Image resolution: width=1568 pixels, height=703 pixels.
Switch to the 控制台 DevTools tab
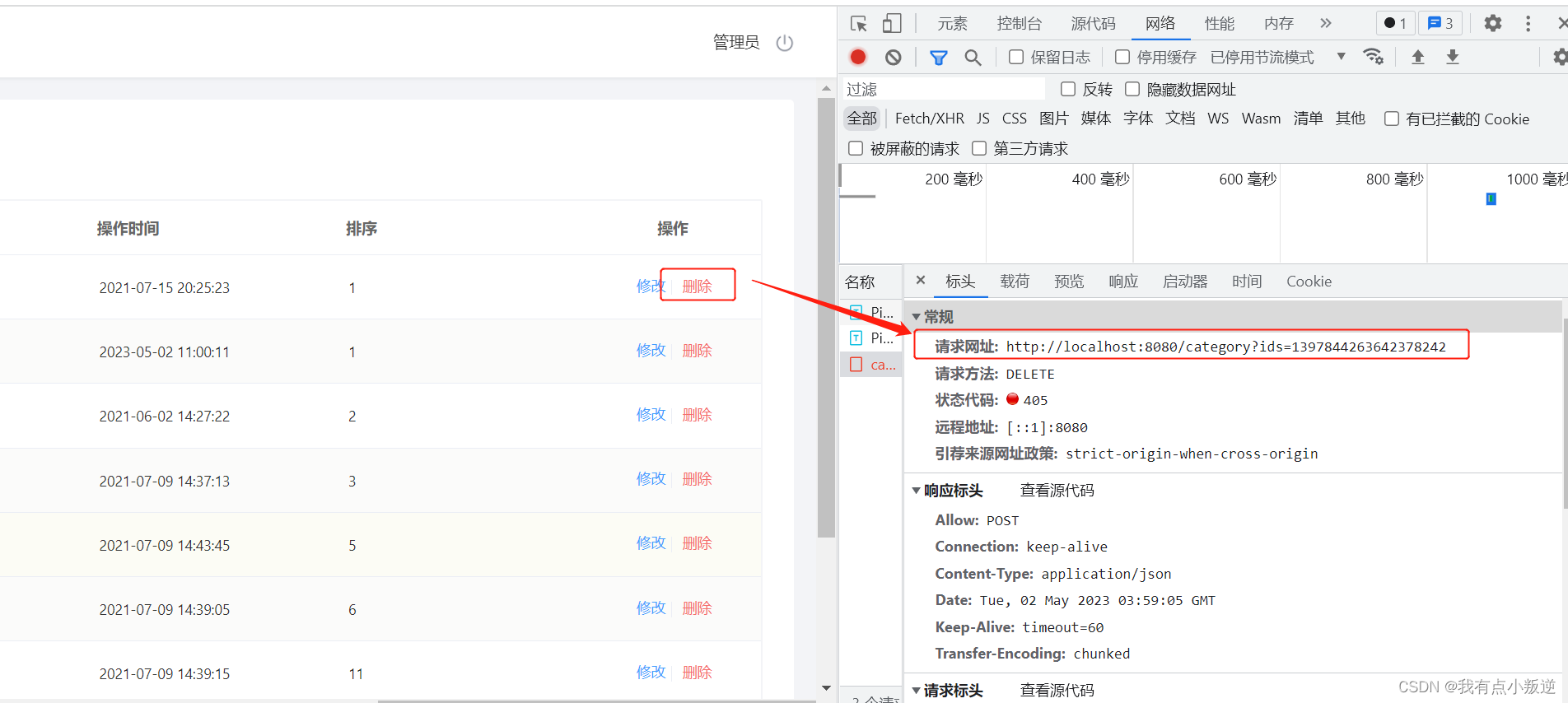1020,24
